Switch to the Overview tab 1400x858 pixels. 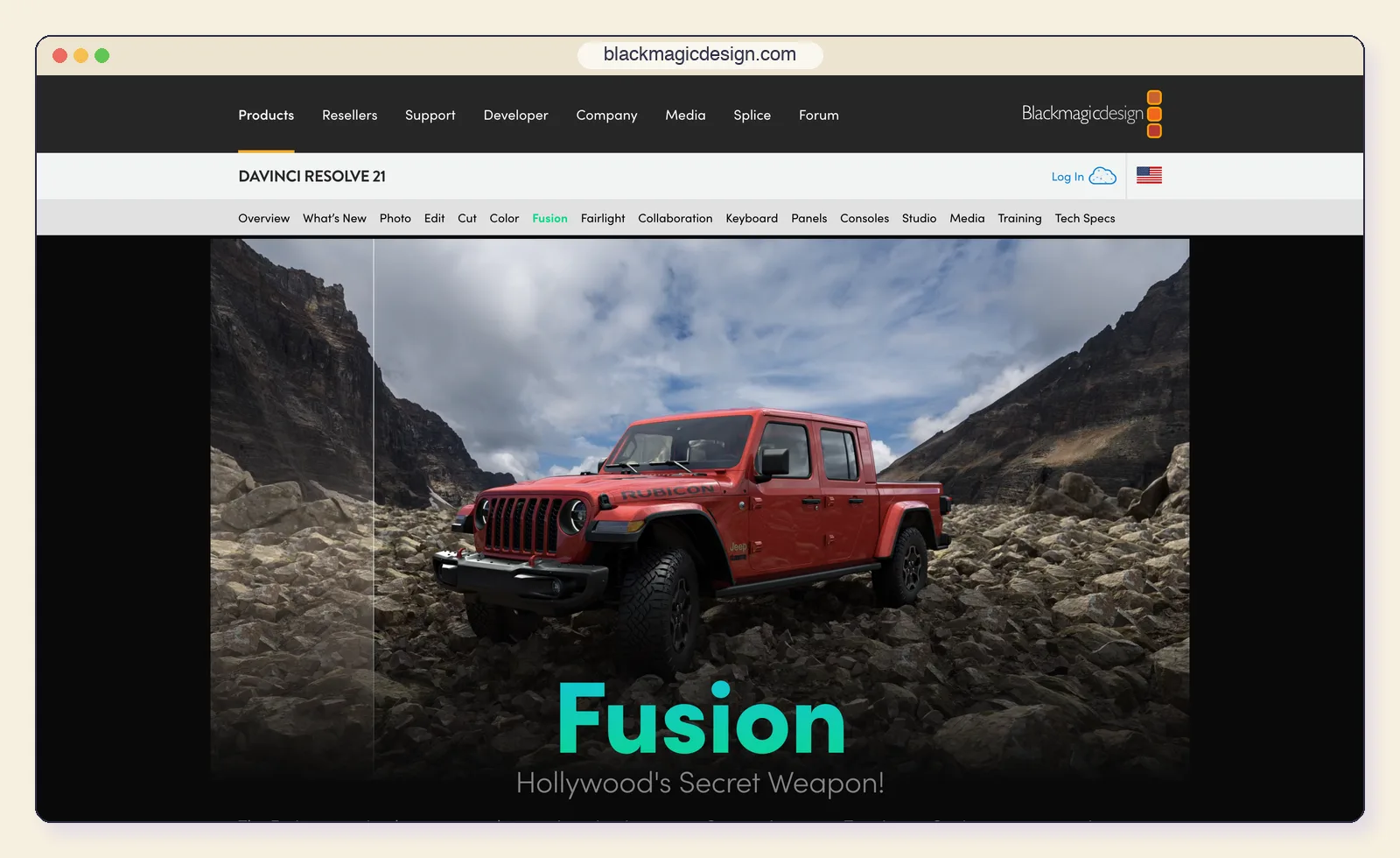tap(263, 218)
